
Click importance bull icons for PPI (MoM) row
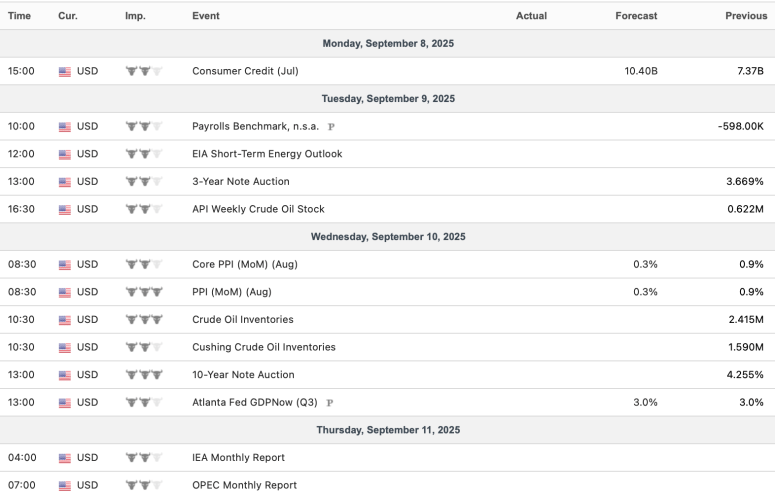click(x=144, y=292)
